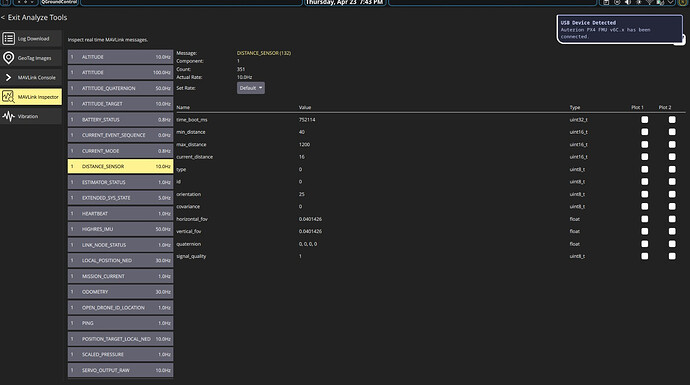Click the orientation value 25

[x=301, y=194]
